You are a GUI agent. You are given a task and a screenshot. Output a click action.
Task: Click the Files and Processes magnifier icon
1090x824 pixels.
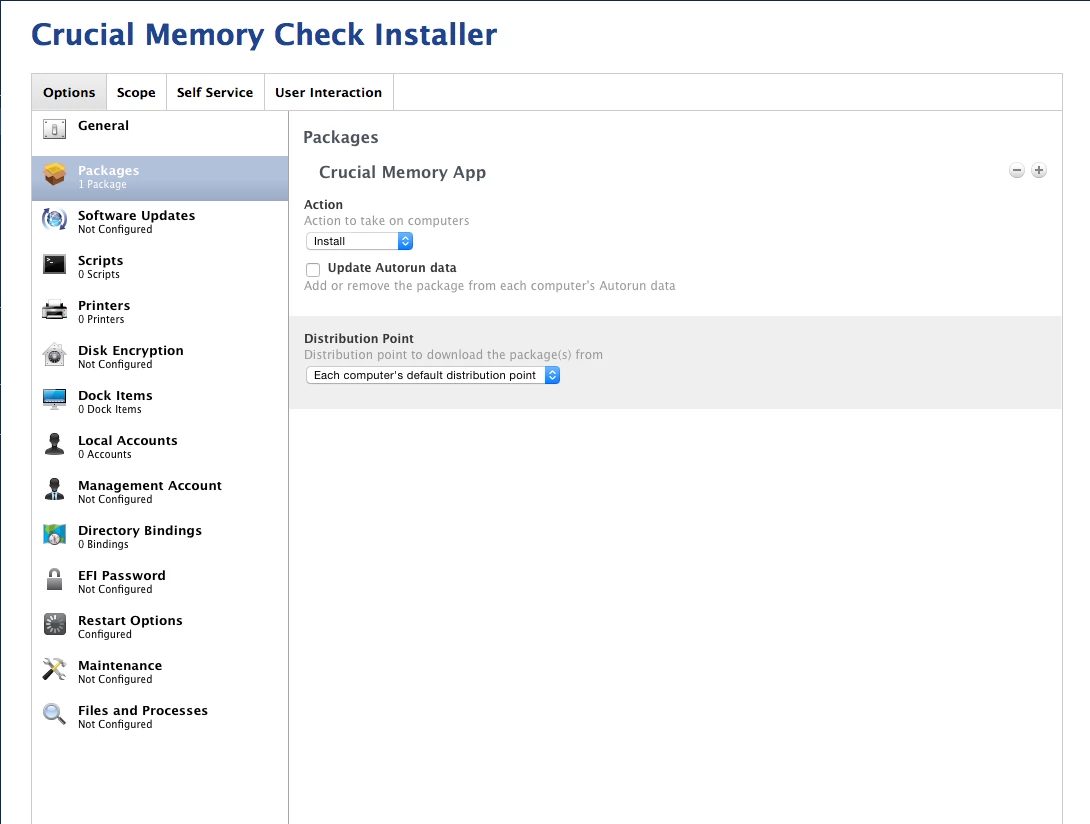(54, 714)
